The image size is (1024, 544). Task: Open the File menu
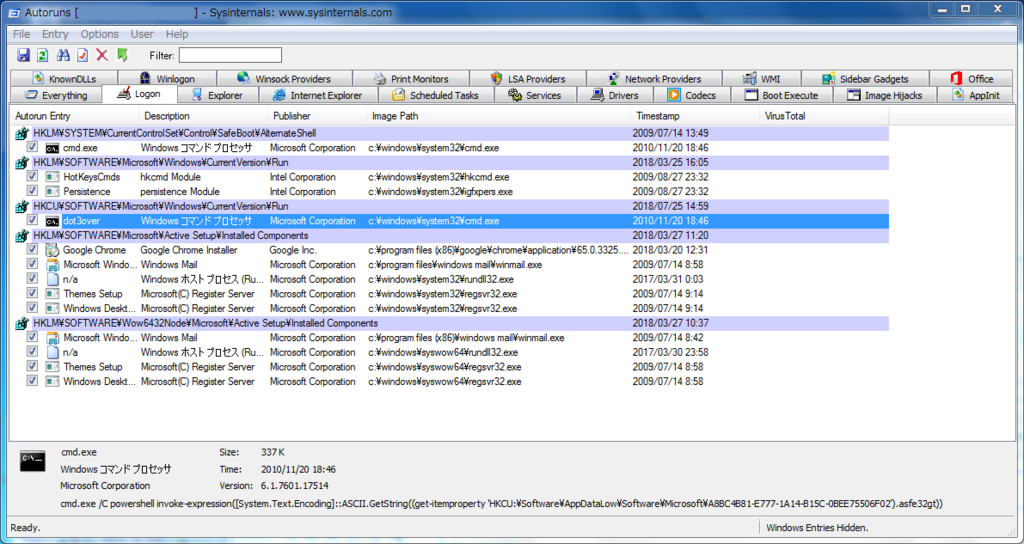22,34
